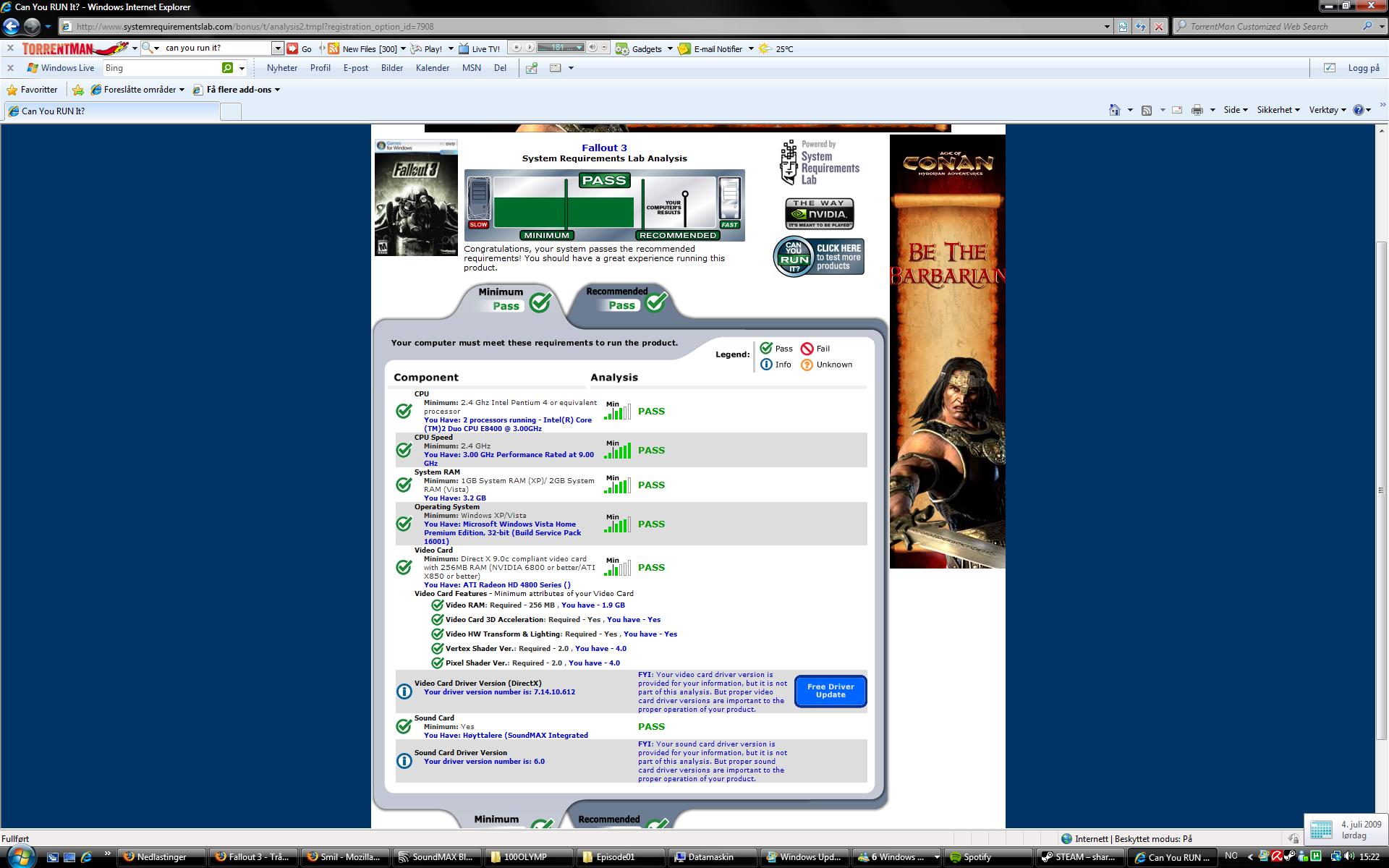Image resolution: width=1389 pixels, height=868 pixels.
Task: Click the TorrentMan toolbar Go button
Action: (300, 48)
